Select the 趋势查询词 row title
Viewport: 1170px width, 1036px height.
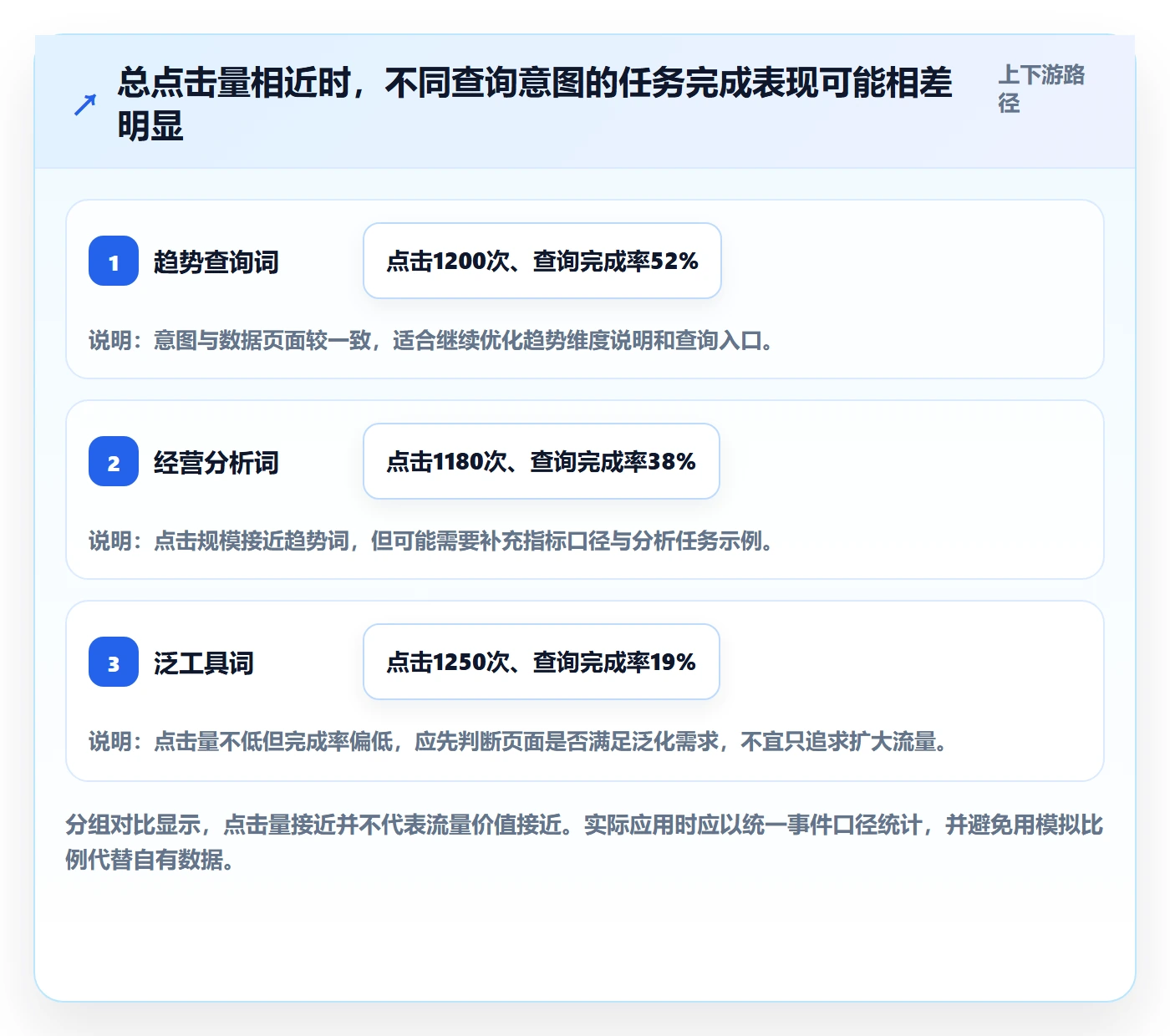click(216, 262)
